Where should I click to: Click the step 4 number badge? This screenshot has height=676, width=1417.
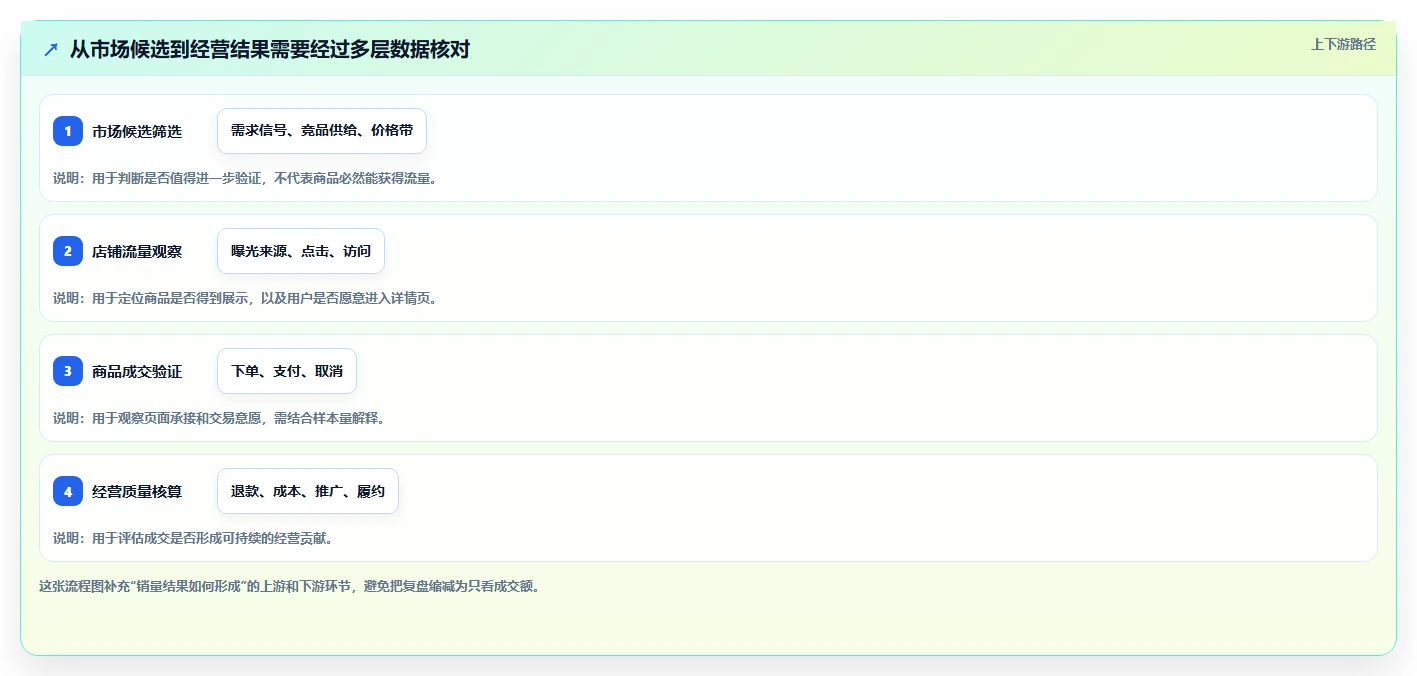pyautogui.click(x=68, y=491)
